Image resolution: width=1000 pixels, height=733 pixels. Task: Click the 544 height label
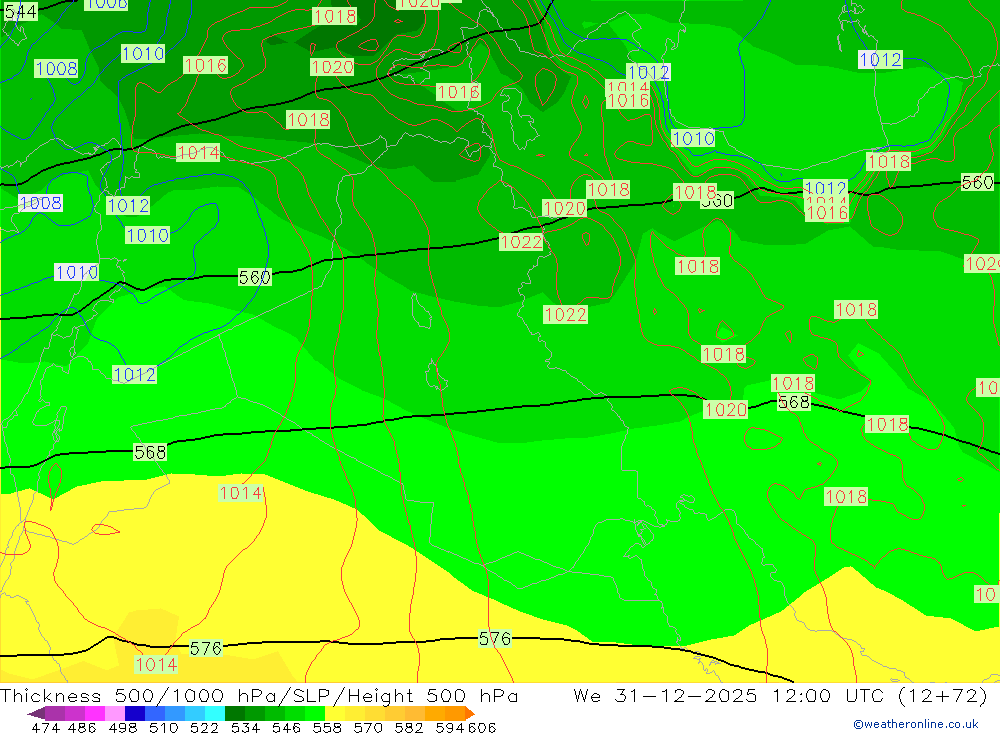(x=20, y=11)
